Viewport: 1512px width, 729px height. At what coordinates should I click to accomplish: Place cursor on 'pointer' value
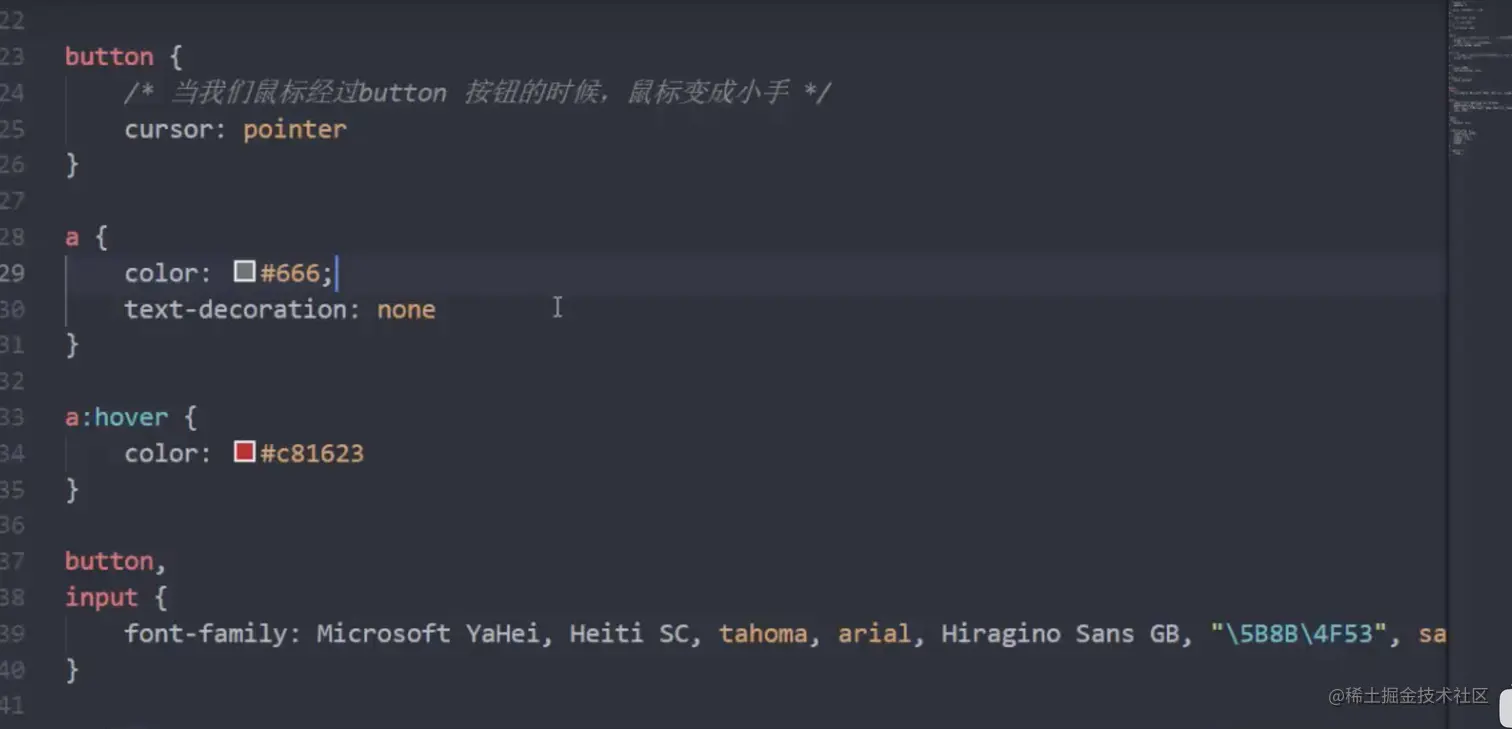[294, 129]
